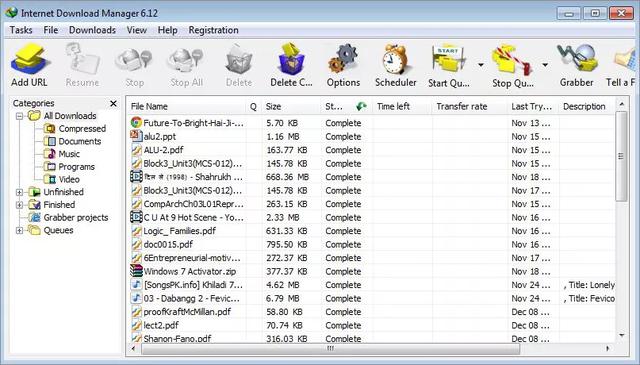The image size is (640, 365).
Task: Click the music icon of [SongsPK.info] Khiladi
Action: pyautogui.click(x=136, y=285)
